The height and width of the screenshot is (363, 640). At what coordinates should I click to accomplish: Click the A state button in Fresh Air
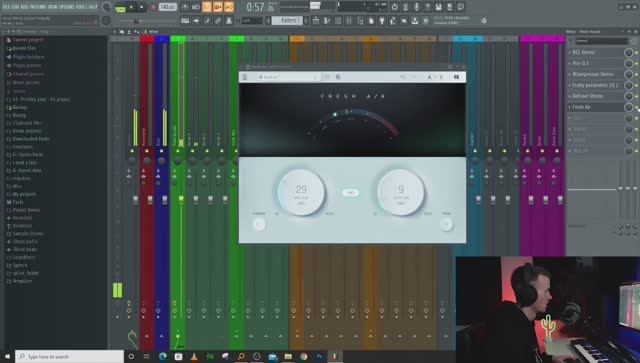point(429,77)
